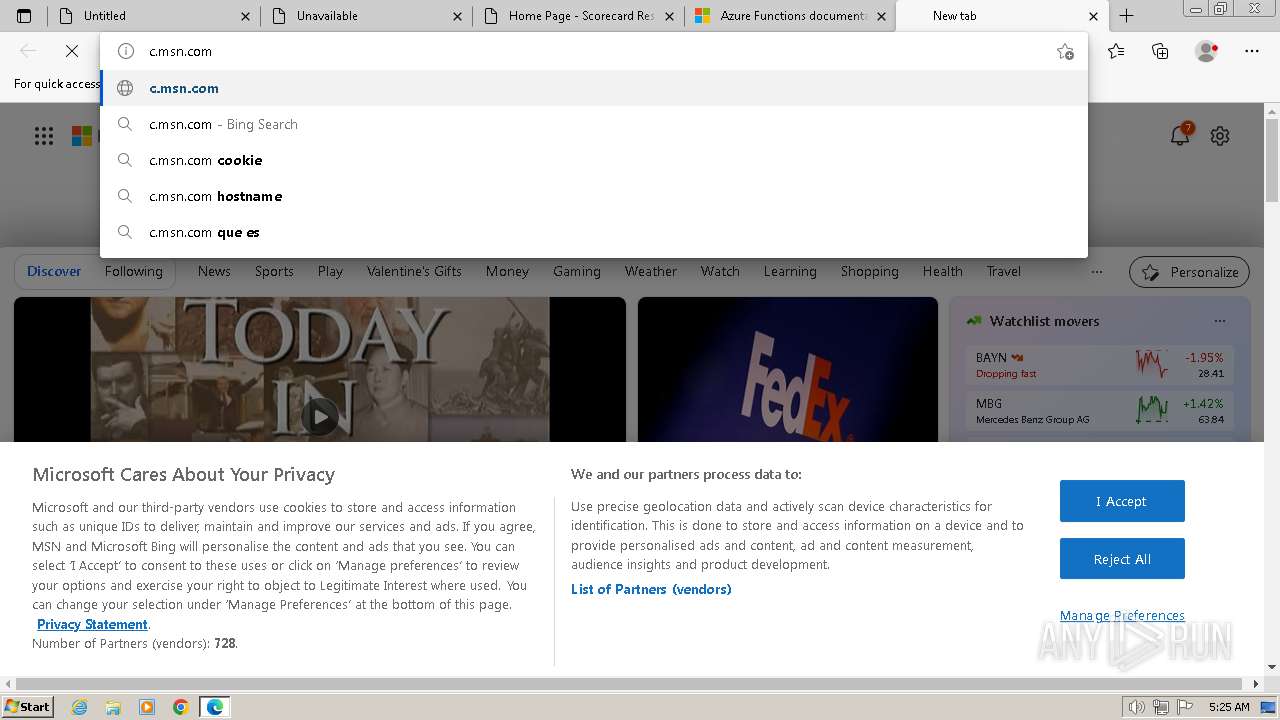Open the Favorites list icon
The height and width of the screenshot is (720, 1280).
1116,51
